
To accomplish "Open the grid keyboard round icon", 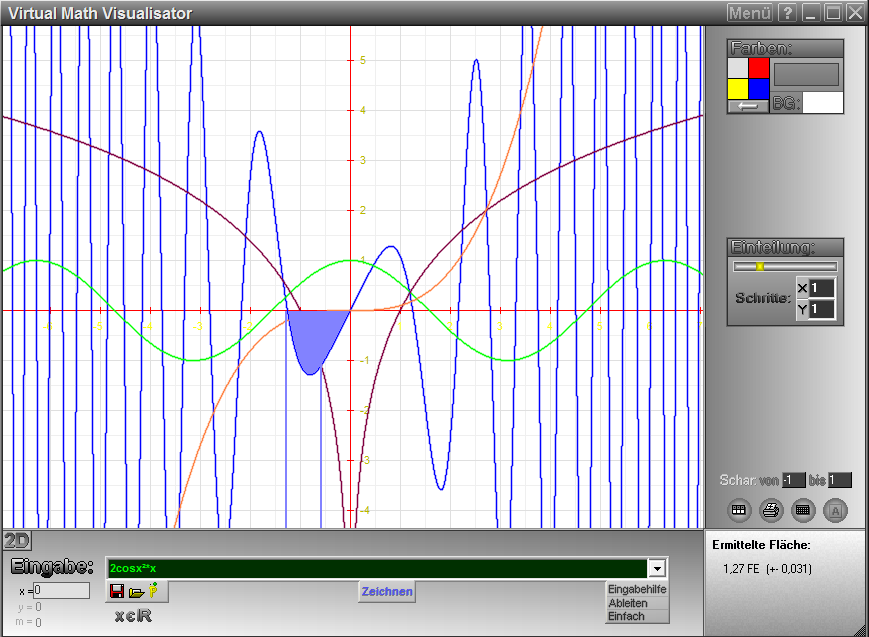I will coord(802,510).
